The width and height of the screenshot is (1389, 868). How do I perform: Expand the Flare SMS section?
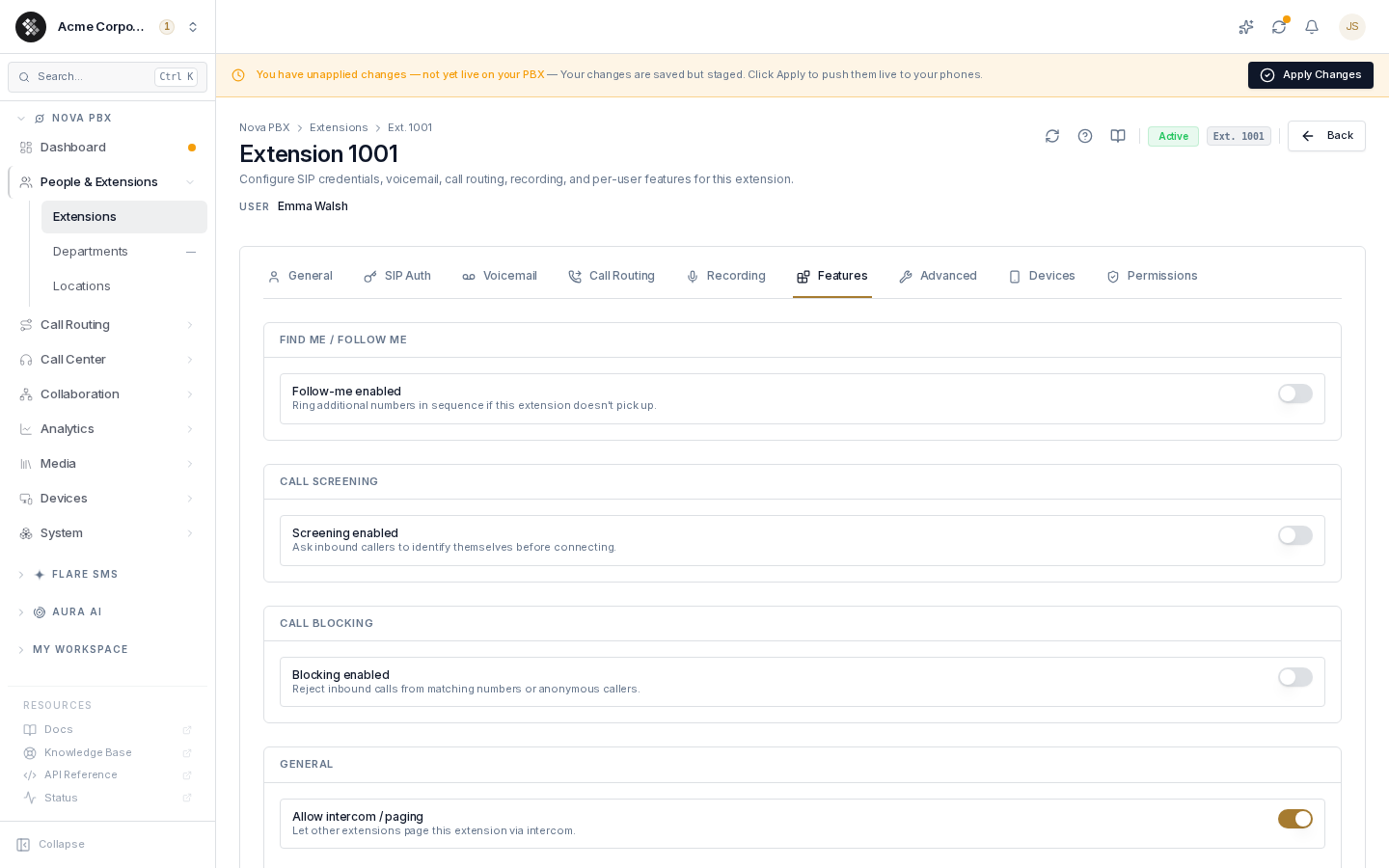(21, 575)
